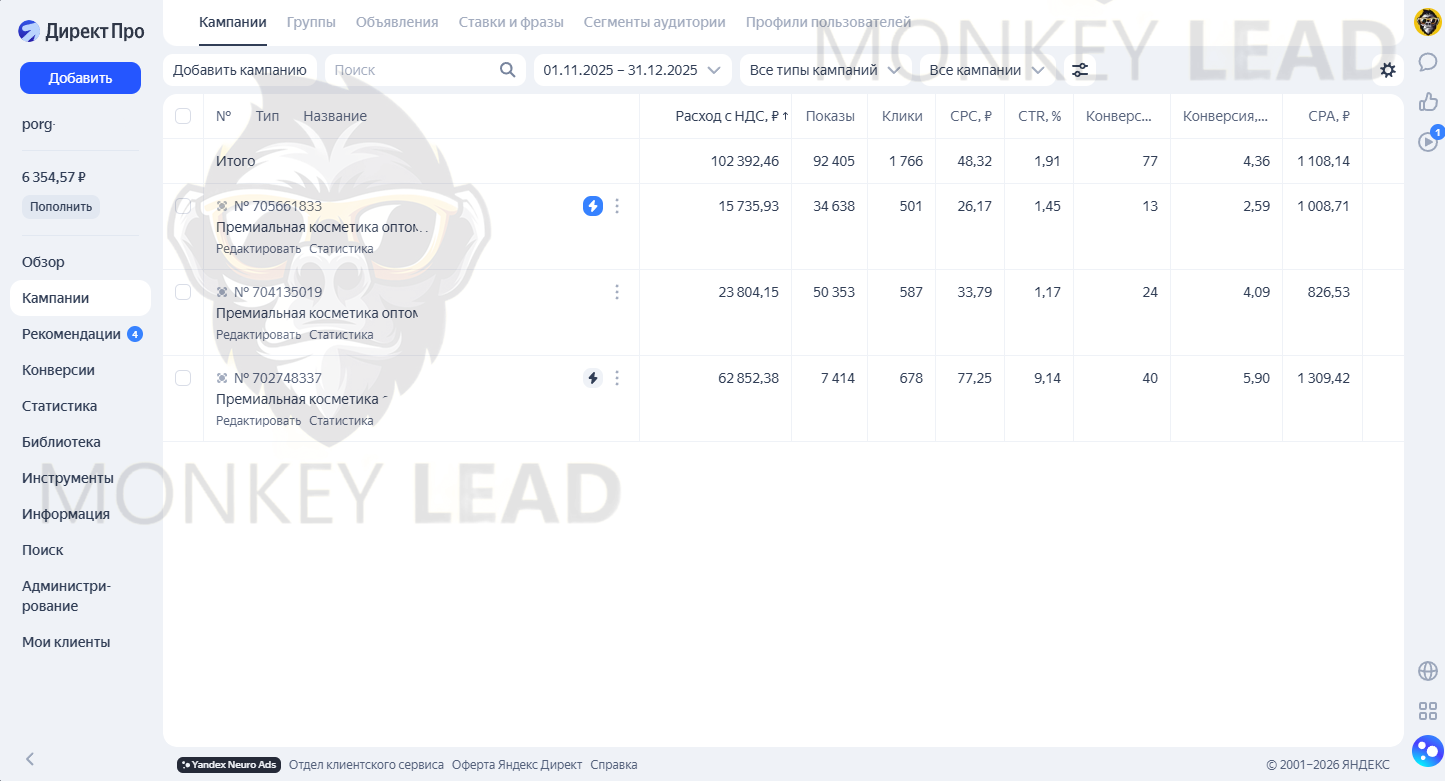Click the blue 'Добавить' button

pos(80,78)
